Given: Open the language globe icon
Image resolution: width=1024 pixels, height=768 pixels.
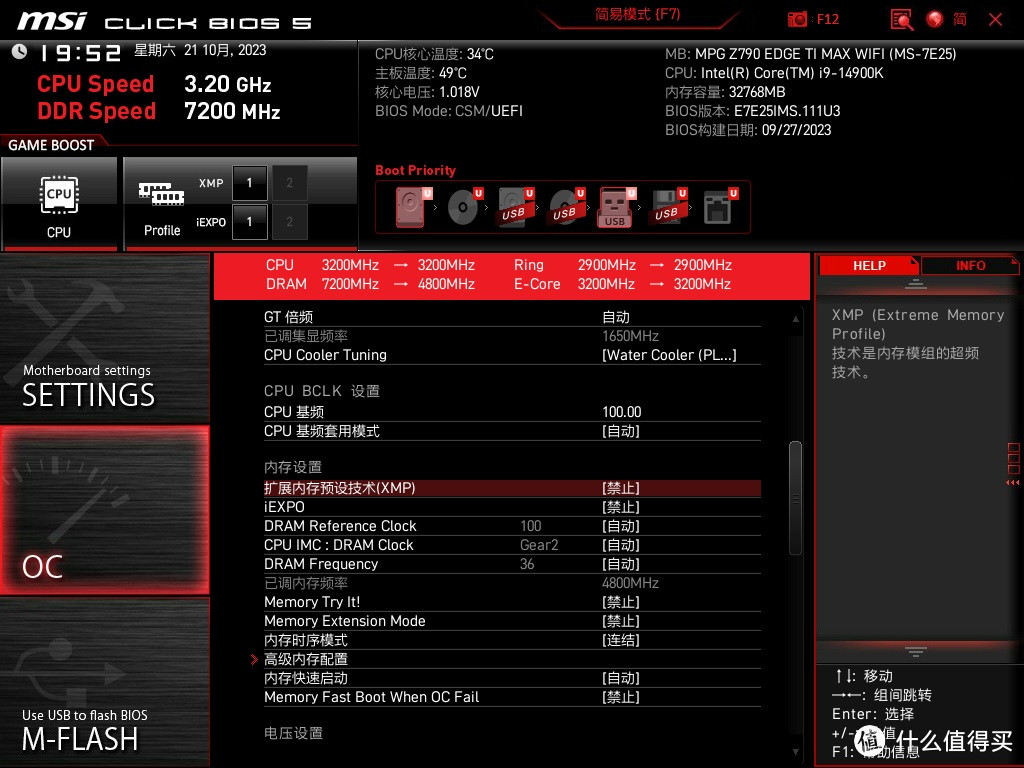Looking at the screenshot, I should click(x=935, y=19).
